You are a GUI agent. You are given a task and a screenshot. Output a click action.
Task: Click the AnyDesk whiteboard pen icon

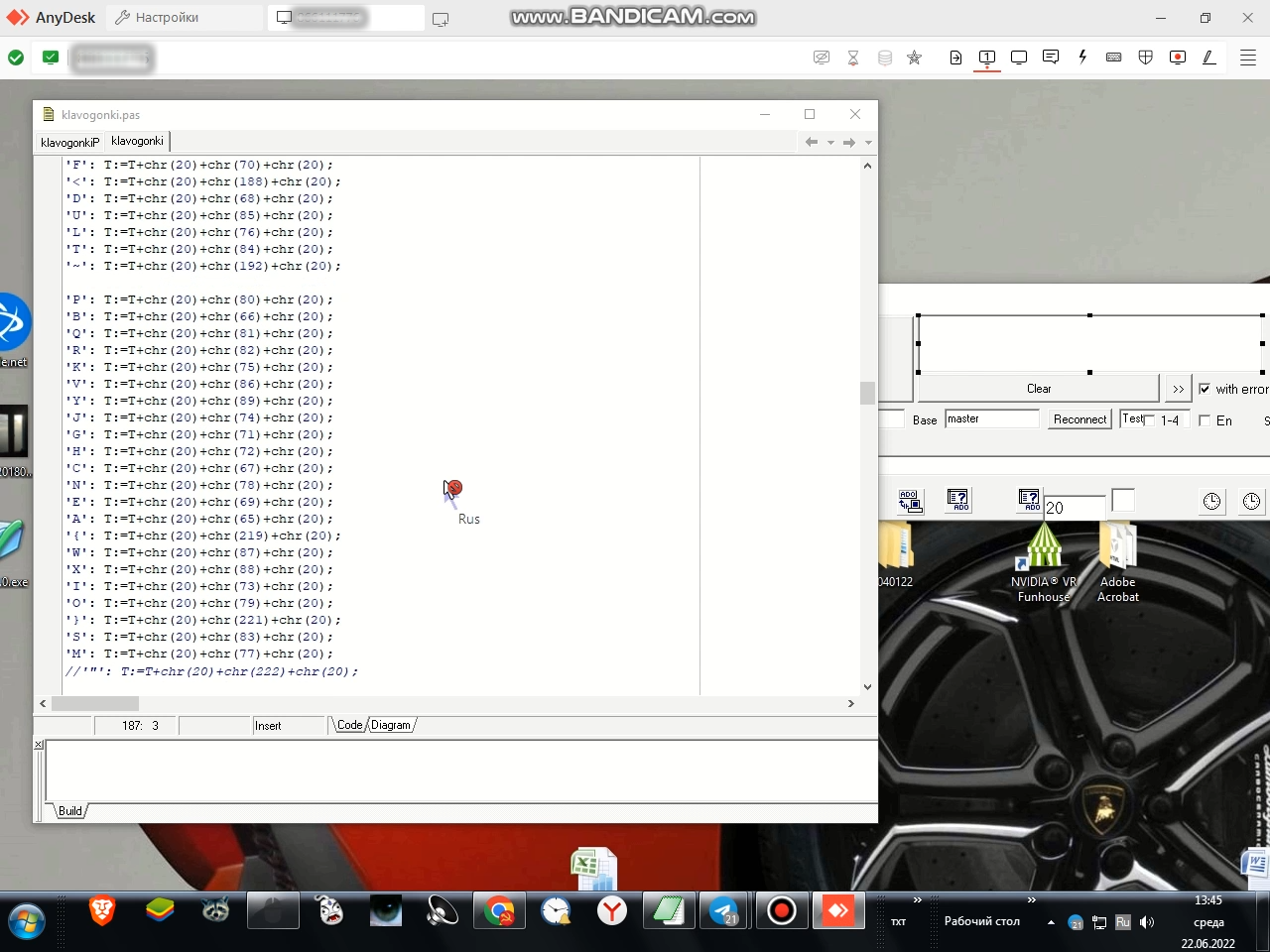click(1209, 58)
